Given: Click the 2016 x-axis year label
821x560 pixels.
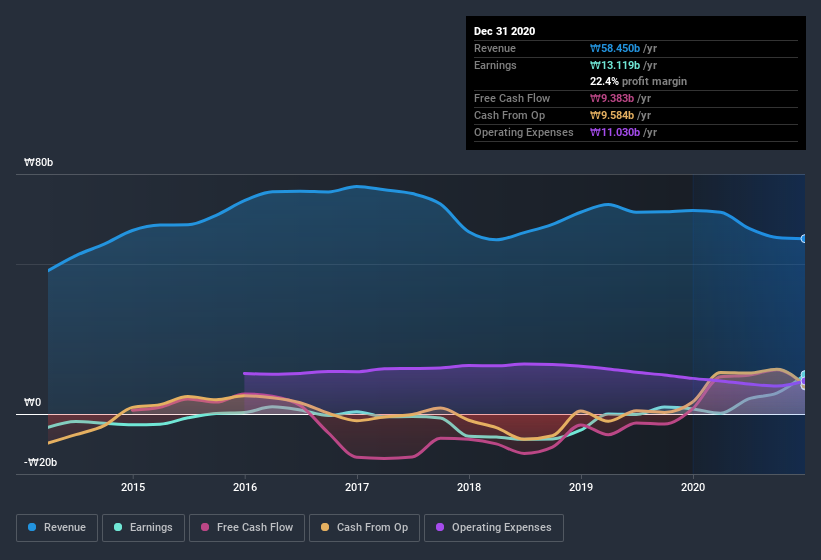Looking at the screenshot, I should click(x=245, y=487).
